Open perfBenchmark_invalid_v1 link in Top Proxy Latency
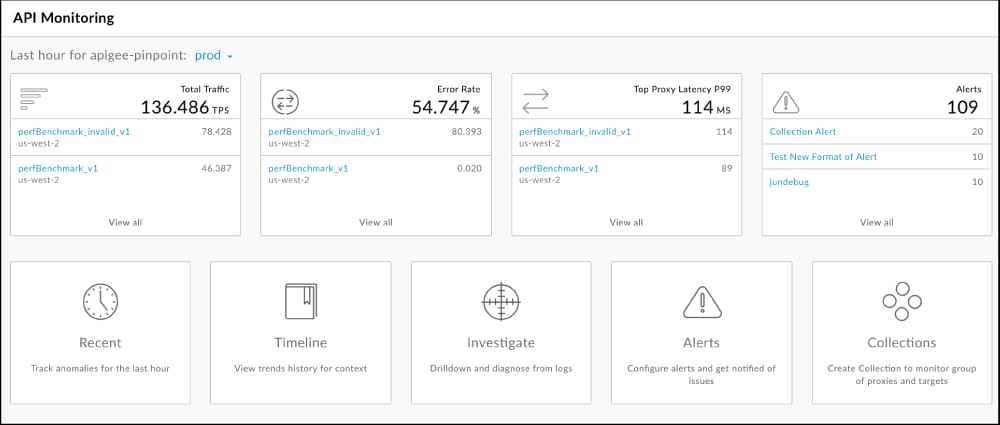The image size is (1000, 425). point(575,132)
